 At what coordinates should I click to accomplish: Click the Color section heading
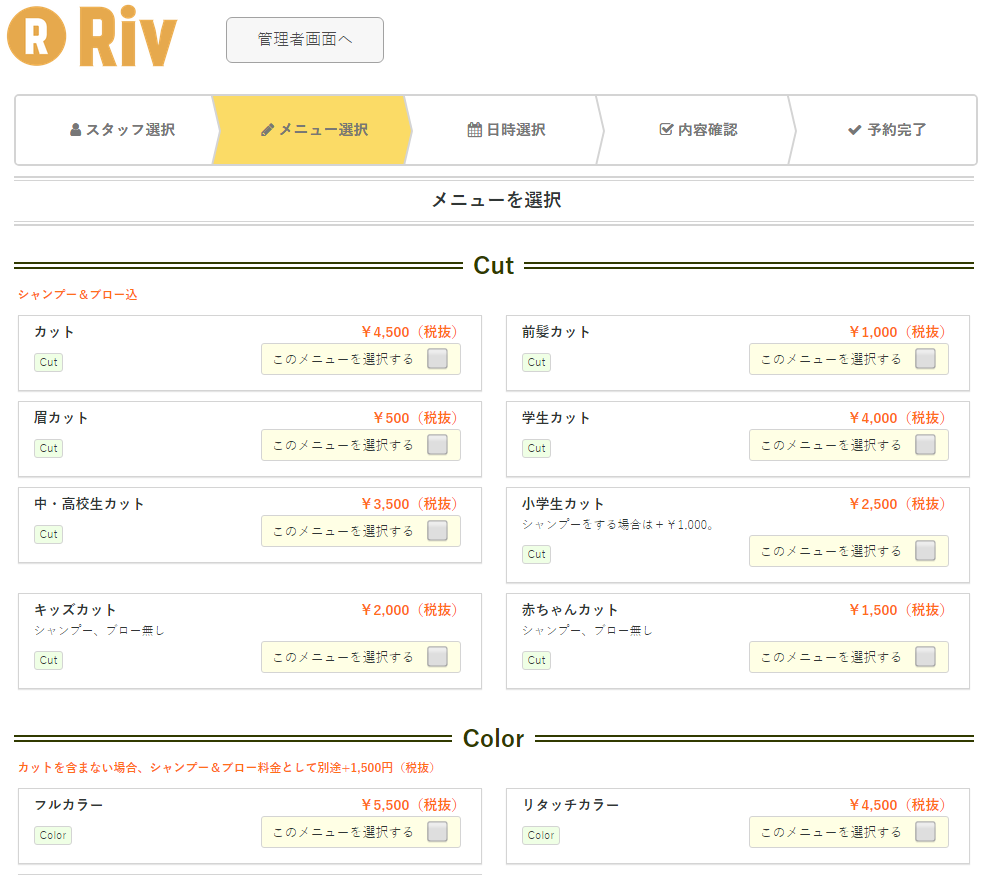pyautogui.click(x=493, y=739)
